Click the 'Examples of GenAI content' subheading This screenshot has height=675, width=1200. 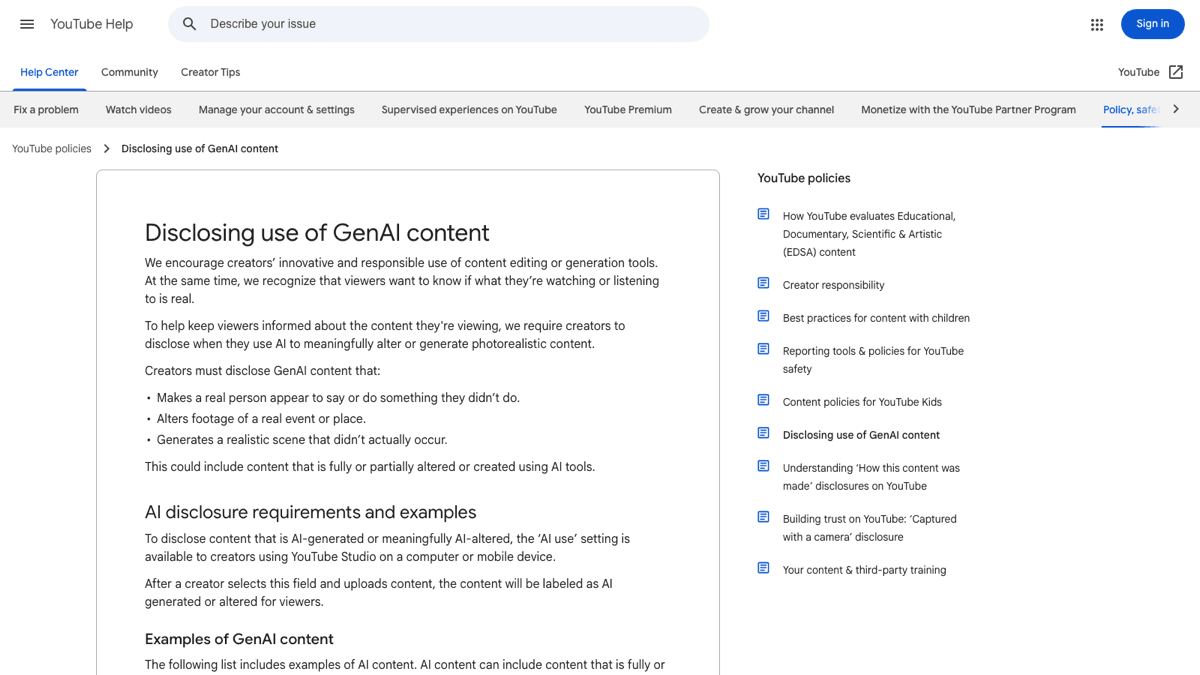click(239, 639)
